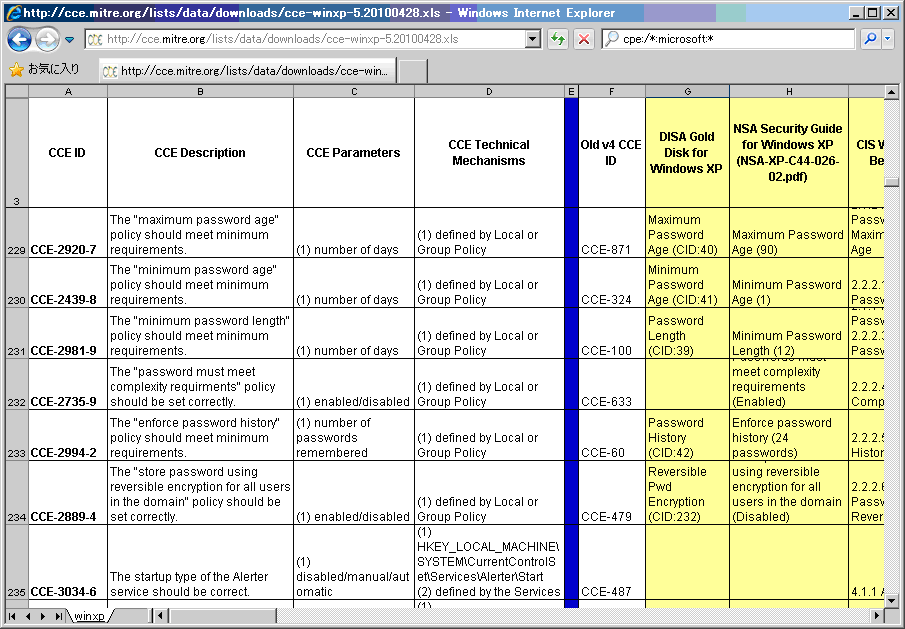Go back with the browser Back arrow
905x629 pixels.
[20, 39]
